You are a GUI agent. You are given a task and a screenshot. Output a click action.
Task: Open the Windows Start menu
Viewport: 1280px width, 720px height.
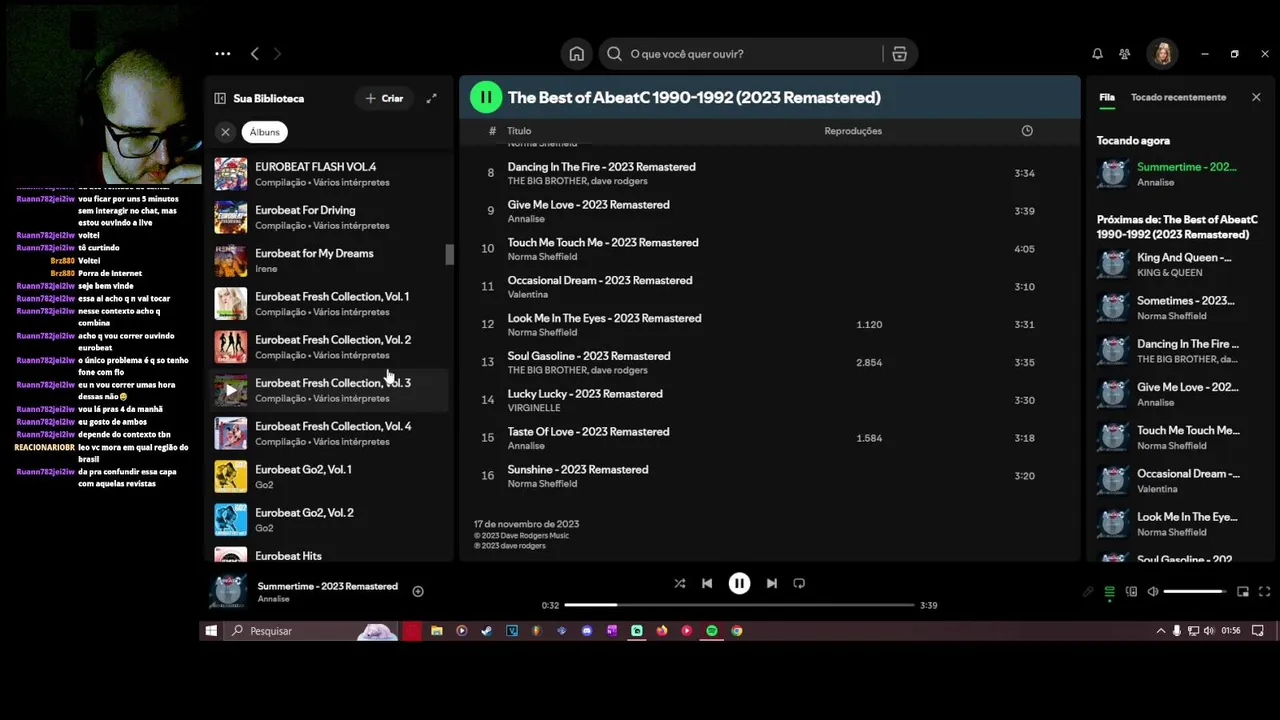[211, 631]
